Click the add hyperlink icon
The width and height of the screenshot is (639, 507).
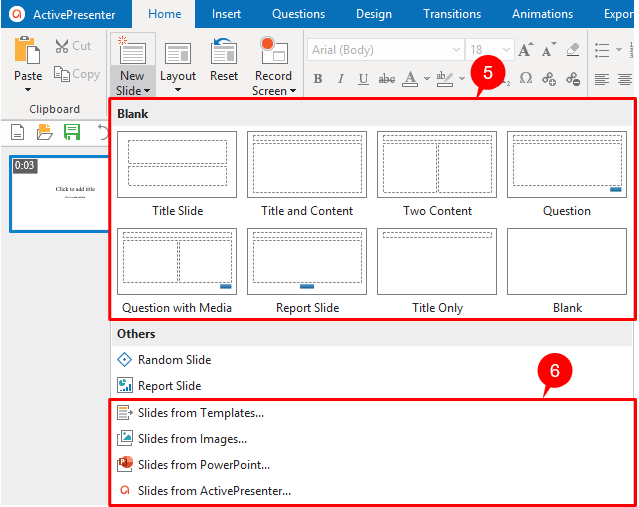tap(549, 79)
